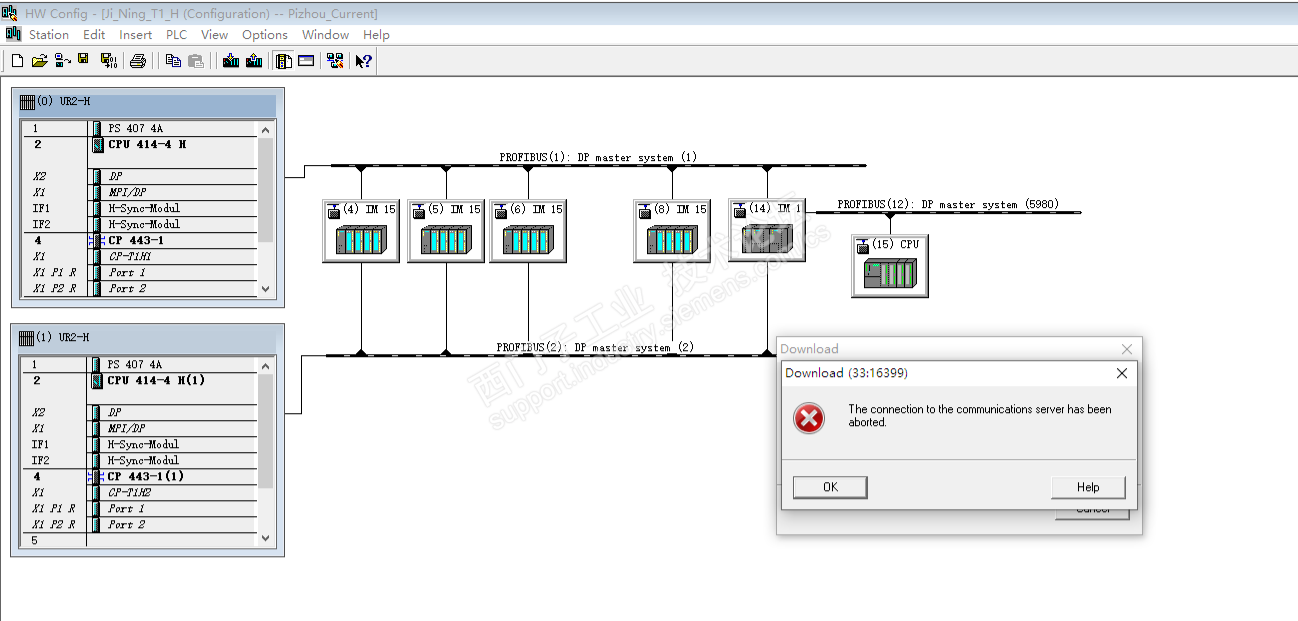Image resolution: width=1298 pixels, height=621 pixels.
Task: Click PROFIBUS(2): DP master system (2) label
Action: tap(595, 347)
